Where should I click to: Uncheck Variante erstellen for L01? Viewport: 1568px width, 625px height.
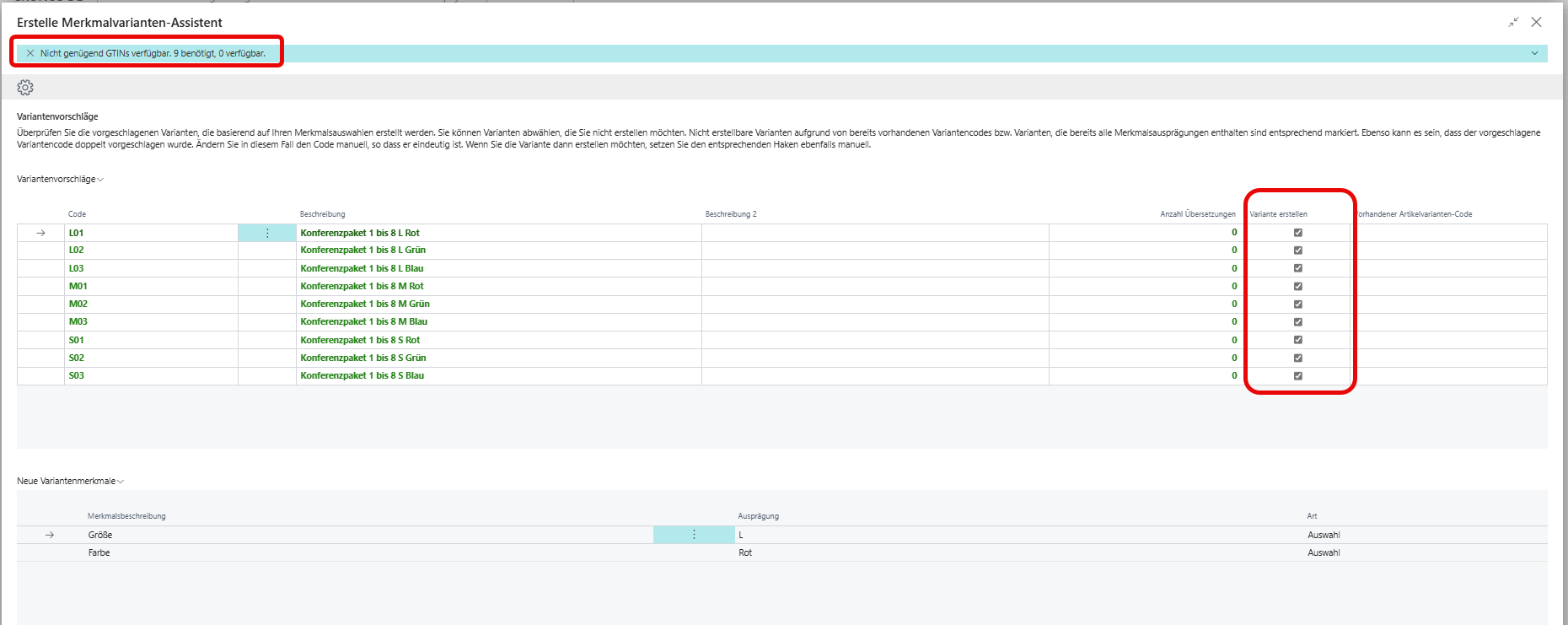[1298, 233]
